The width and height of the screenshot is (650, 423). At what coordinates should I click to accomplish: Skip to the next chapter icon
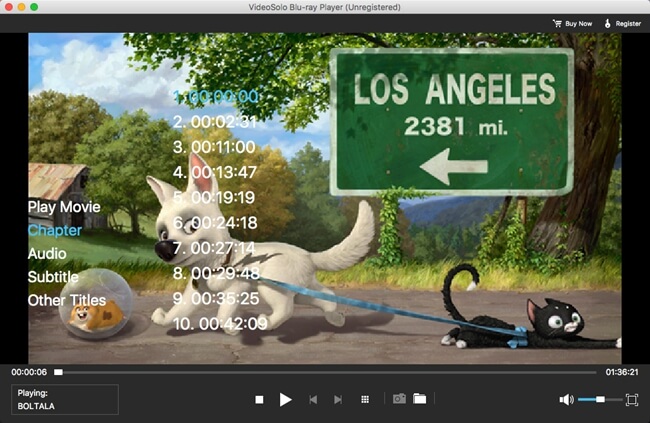coord(338,399)
